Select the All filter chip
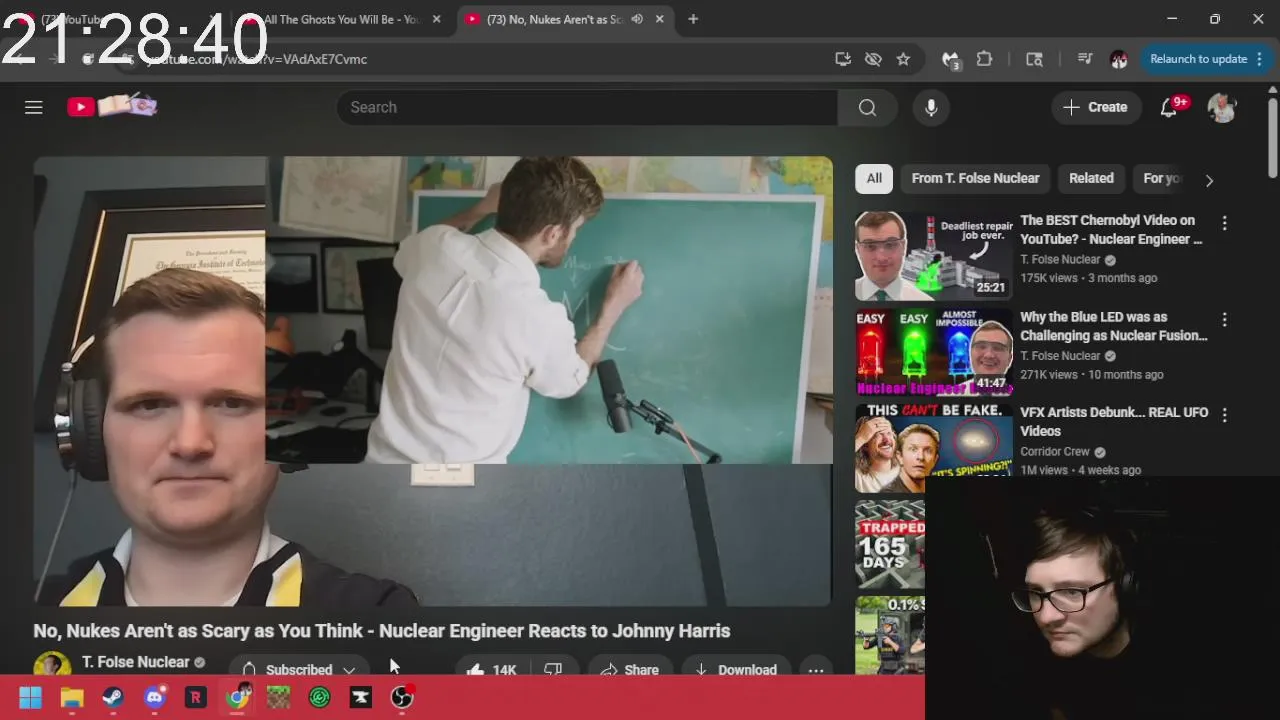 874,178
